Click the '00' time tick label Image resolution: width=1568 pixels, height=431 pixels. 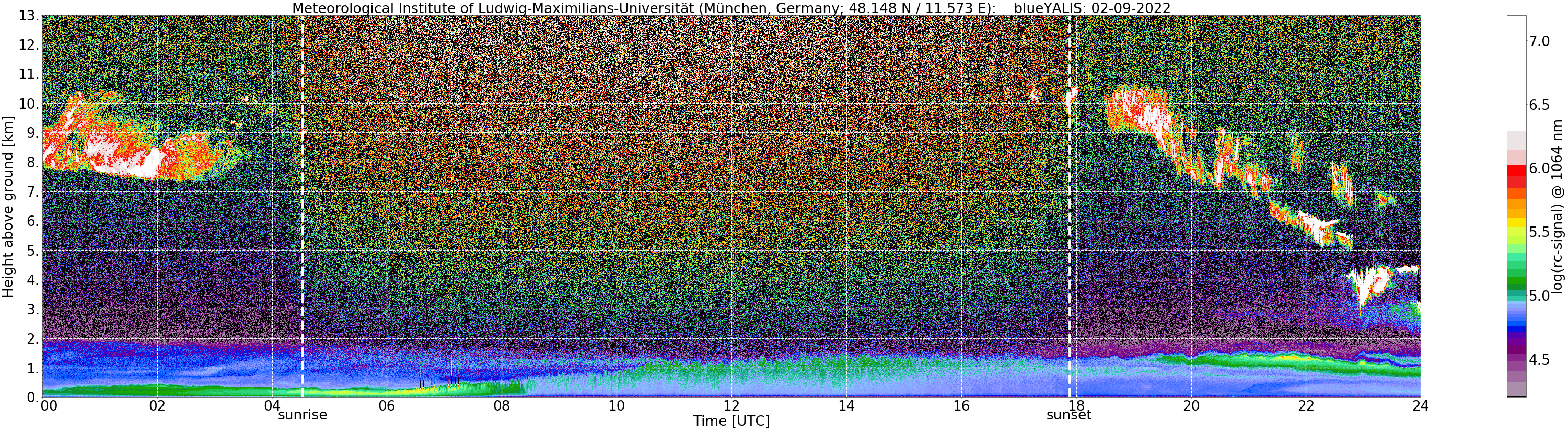[x=49, y=405]
